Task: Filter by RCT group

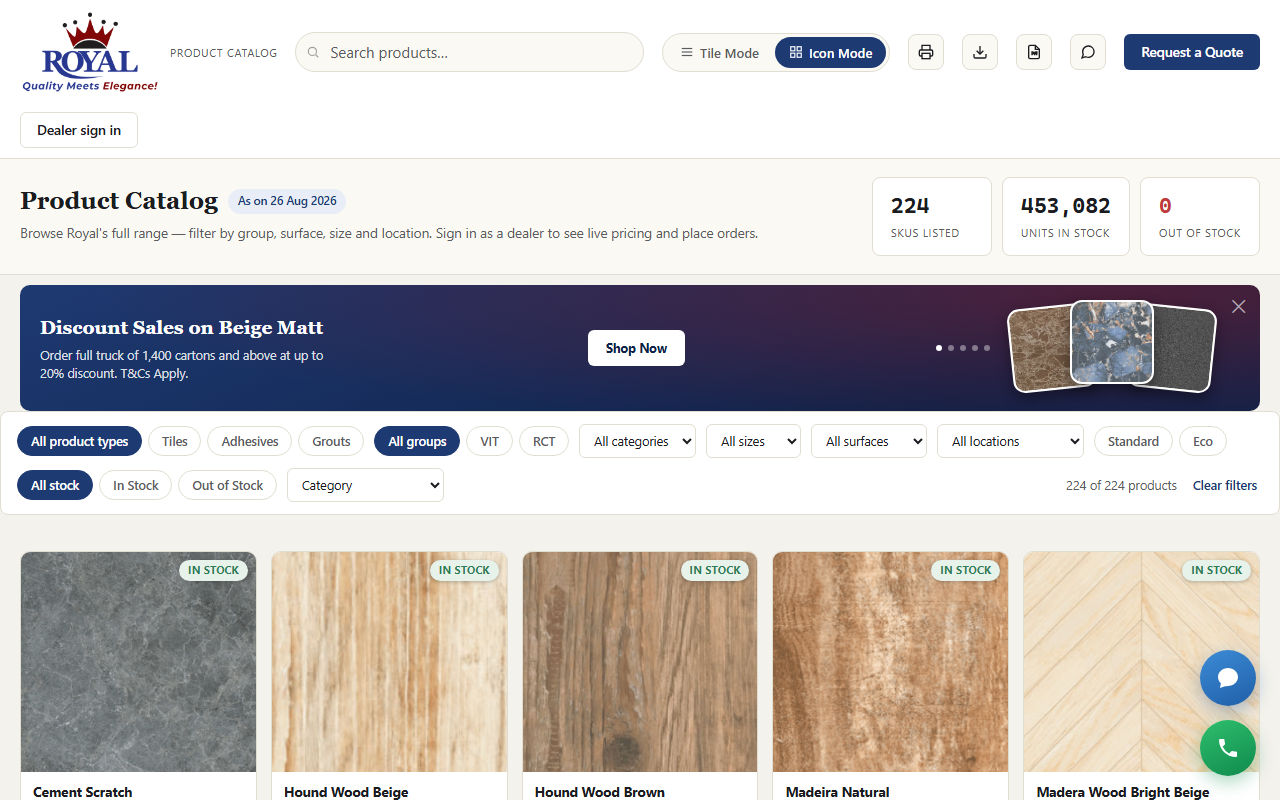Action: [x=544, y=441]
